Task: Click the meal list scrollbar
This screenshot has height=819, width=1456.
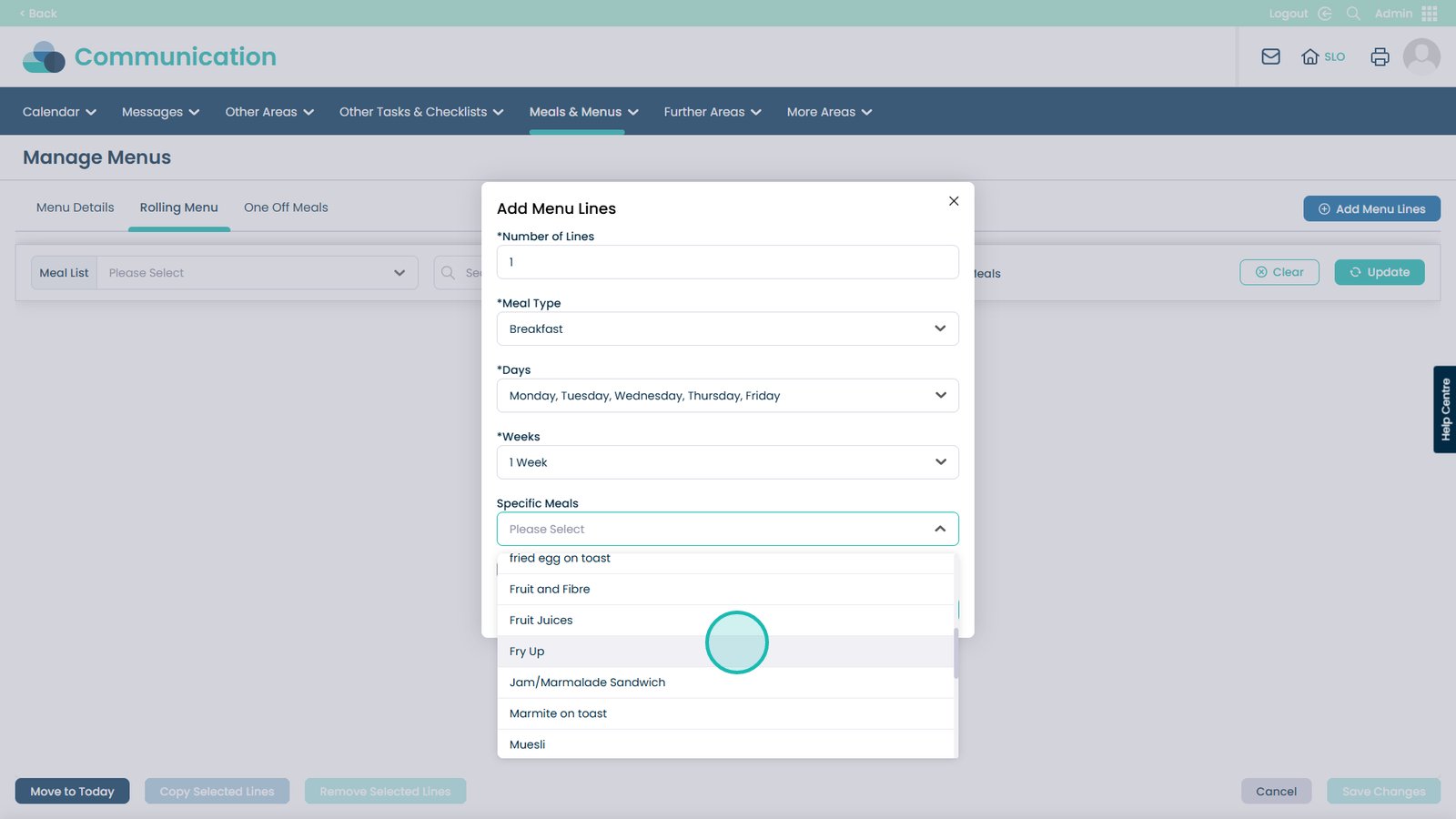Action: [955, 652]
